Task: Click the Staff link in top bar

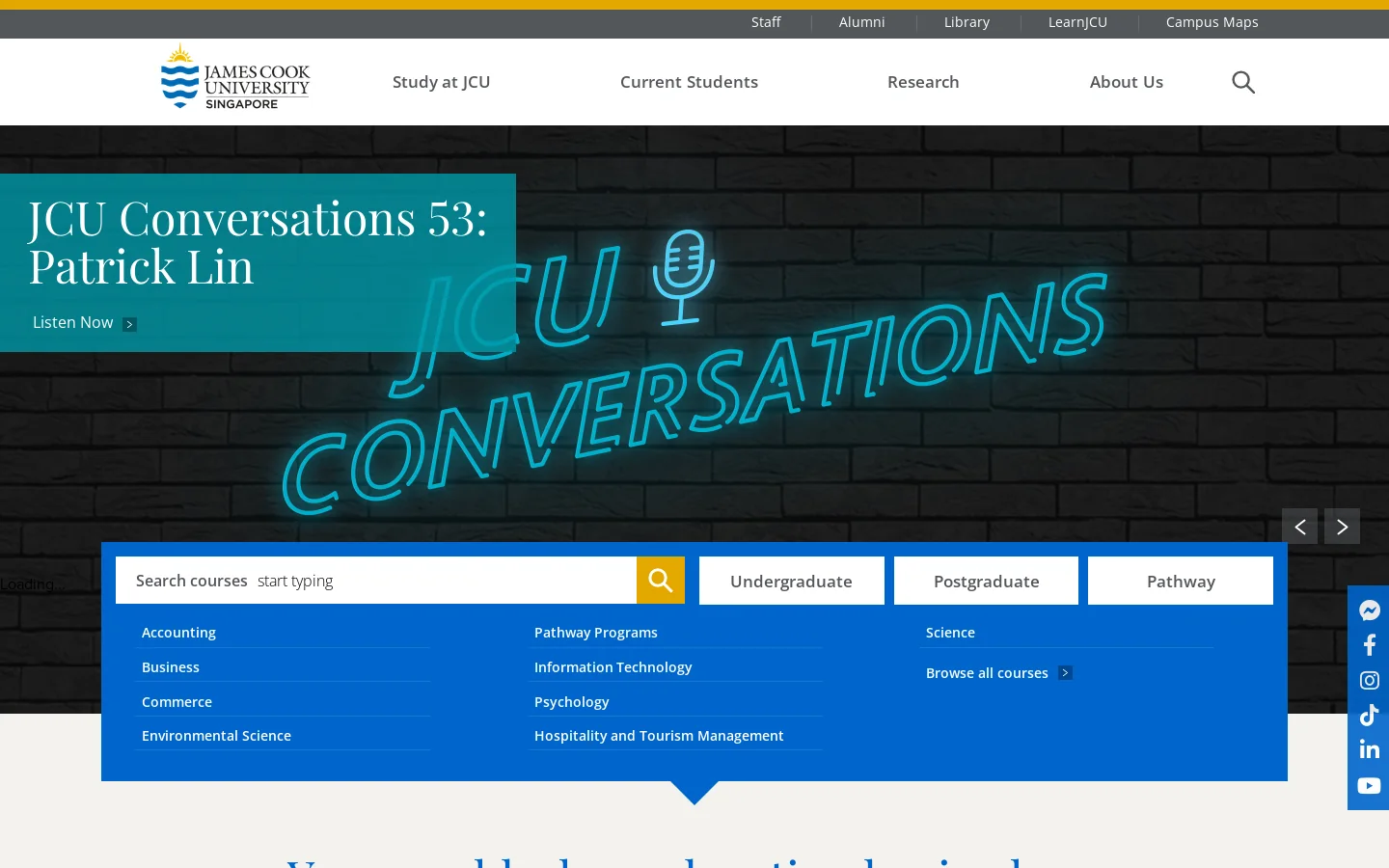Action: tap(766, 22)
